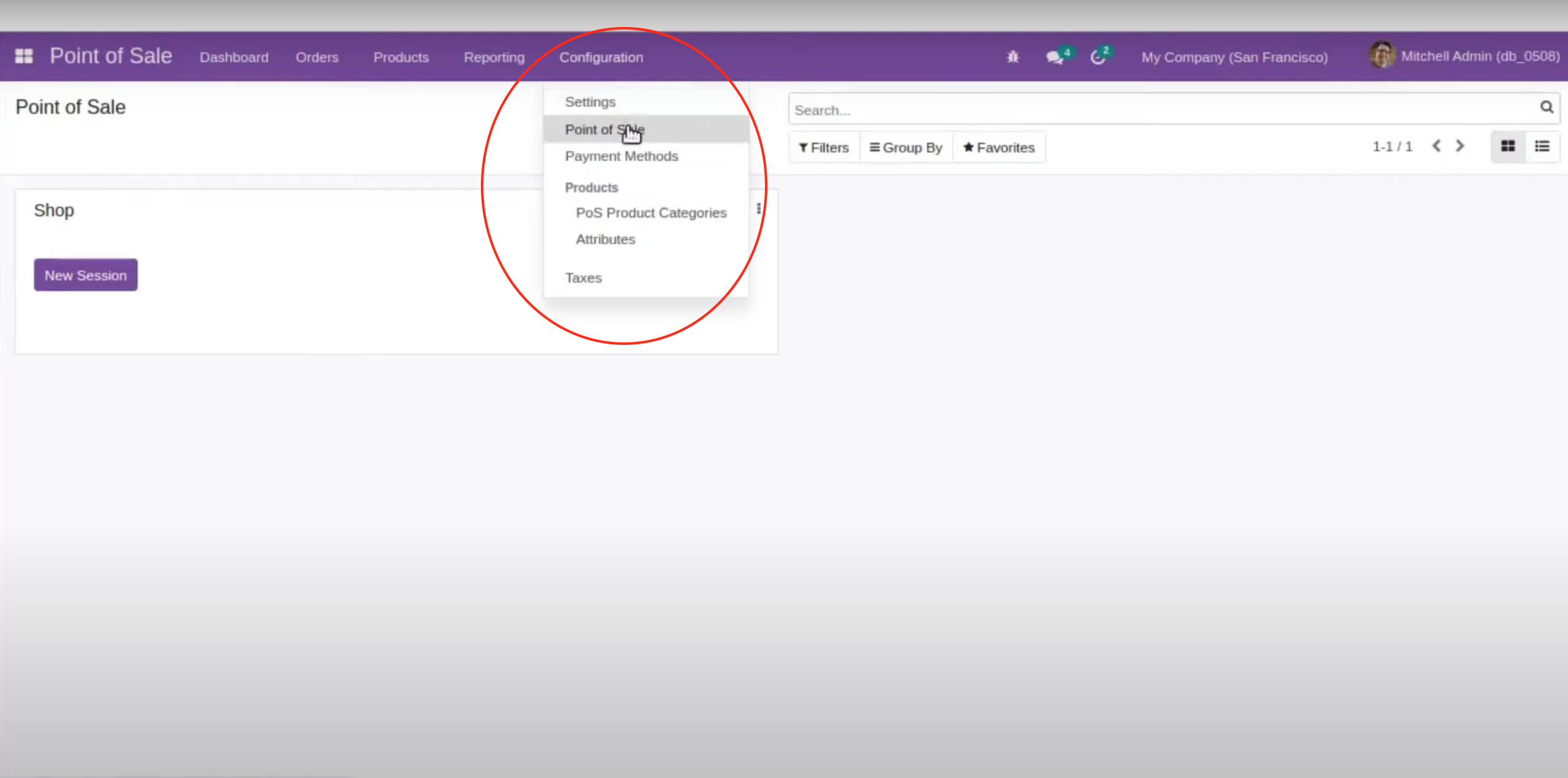The image size is (1568, 778).
Task: Choose PoS Product Categories menu entry
Action: point(651,213)
